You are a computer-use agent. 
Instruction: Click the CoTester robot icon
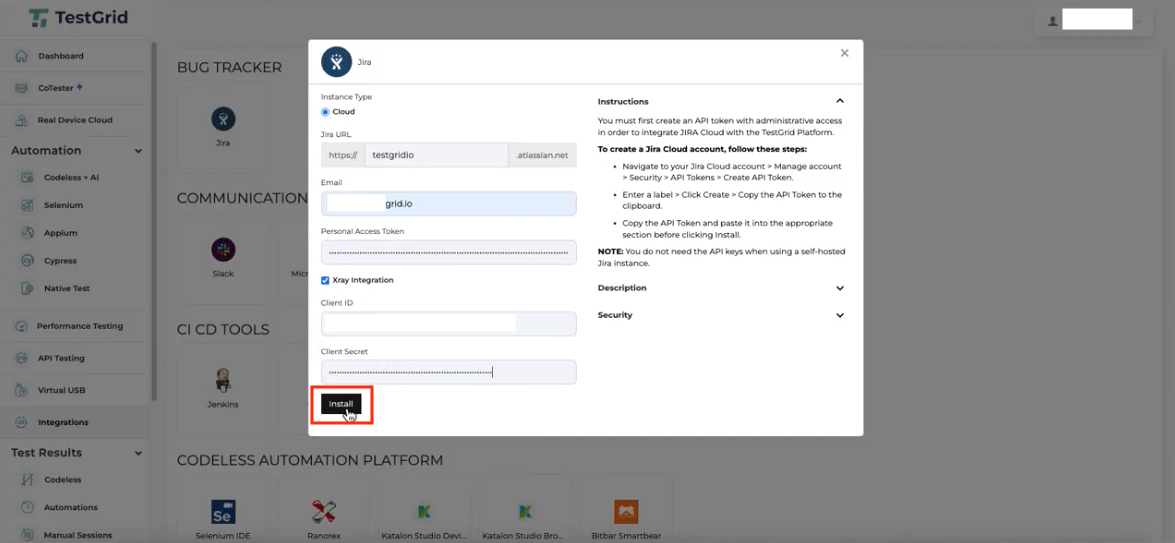point(22,88)
